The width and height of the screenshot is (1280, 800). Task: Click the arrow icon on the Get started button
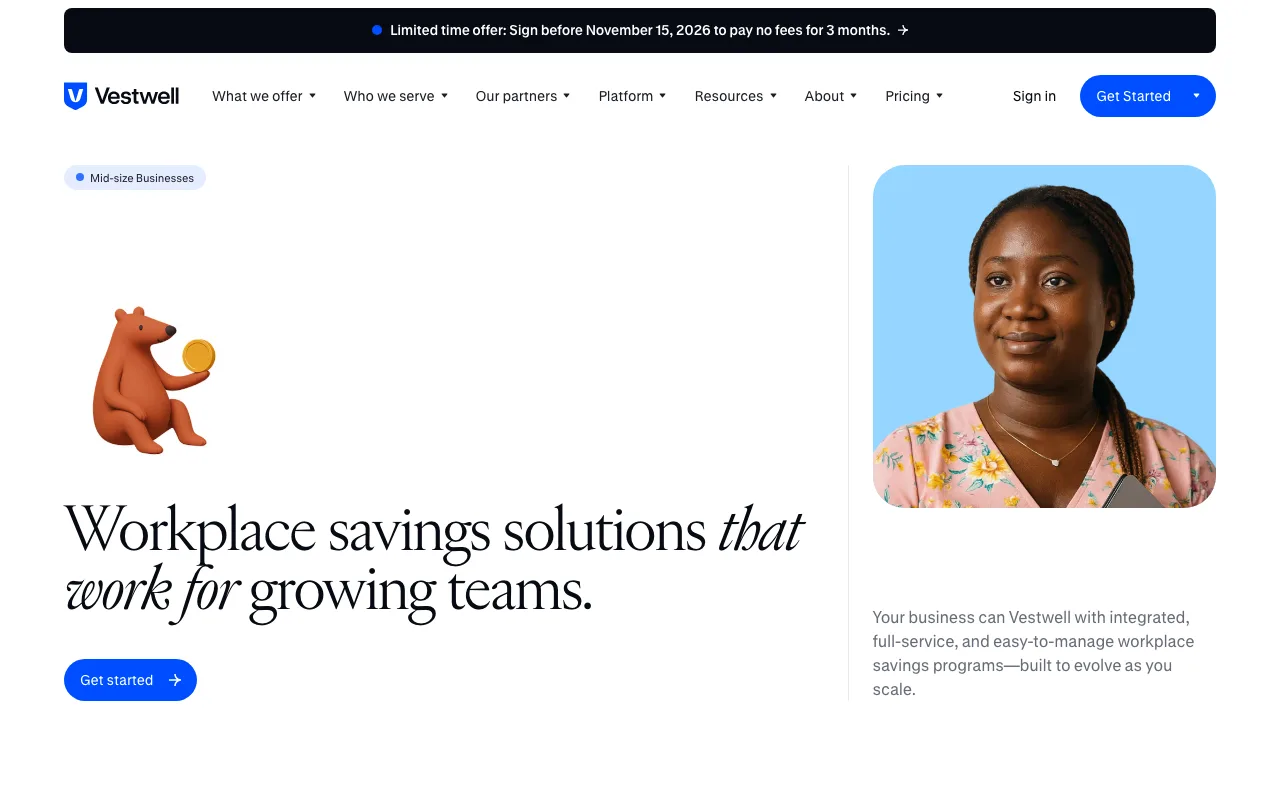(x=175, y=680)
